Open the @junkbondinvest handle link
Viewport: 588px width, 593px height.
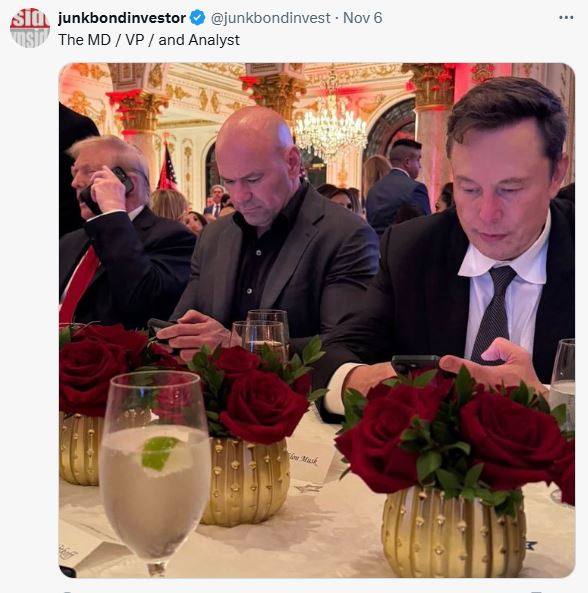click(x=270, y=18)
